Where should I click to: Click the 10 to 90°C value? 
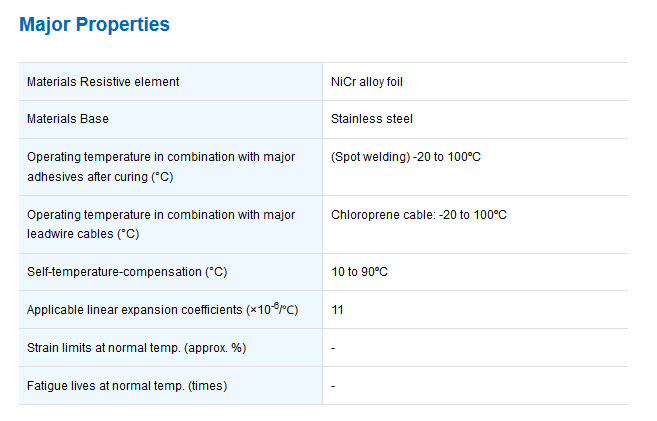click(360, 272)
